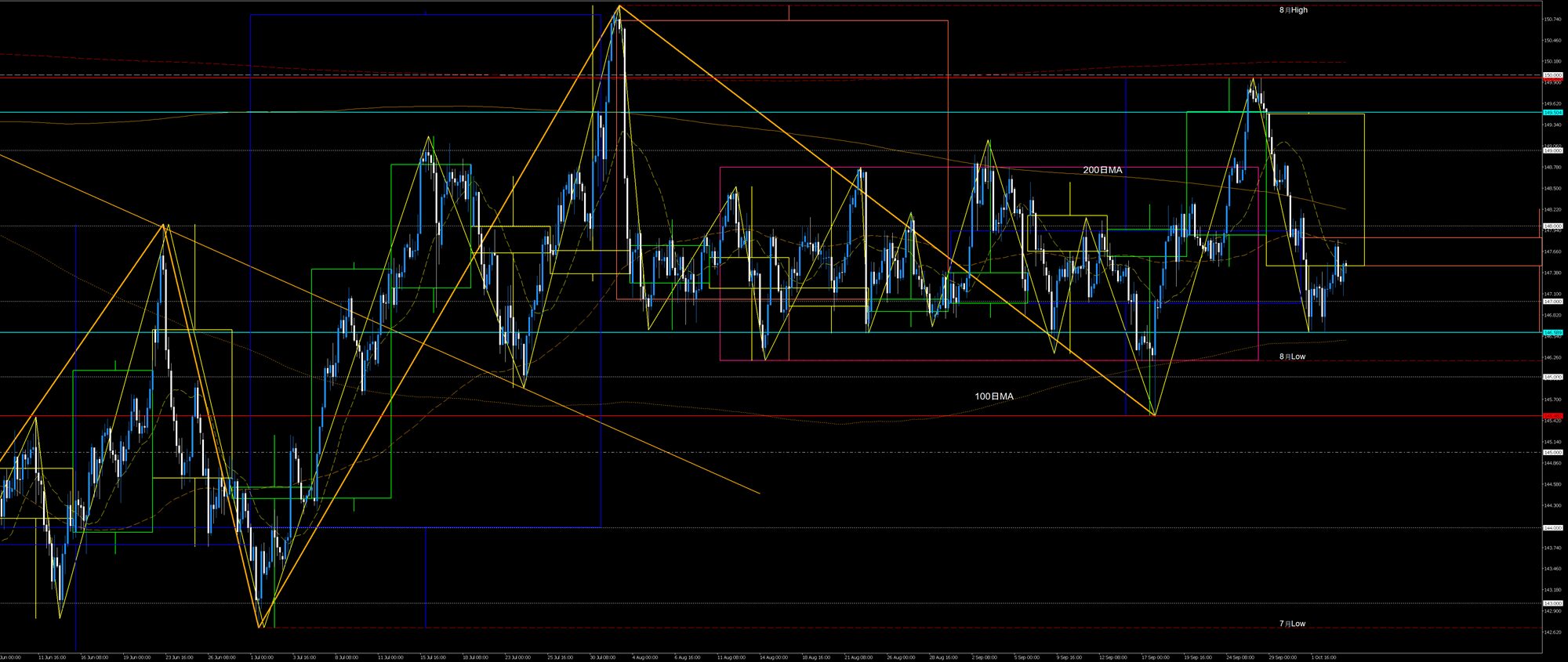Click the 1 Jul 00:00 time label
Viewport: 1568px width, 662px height.
click(260, 657)
